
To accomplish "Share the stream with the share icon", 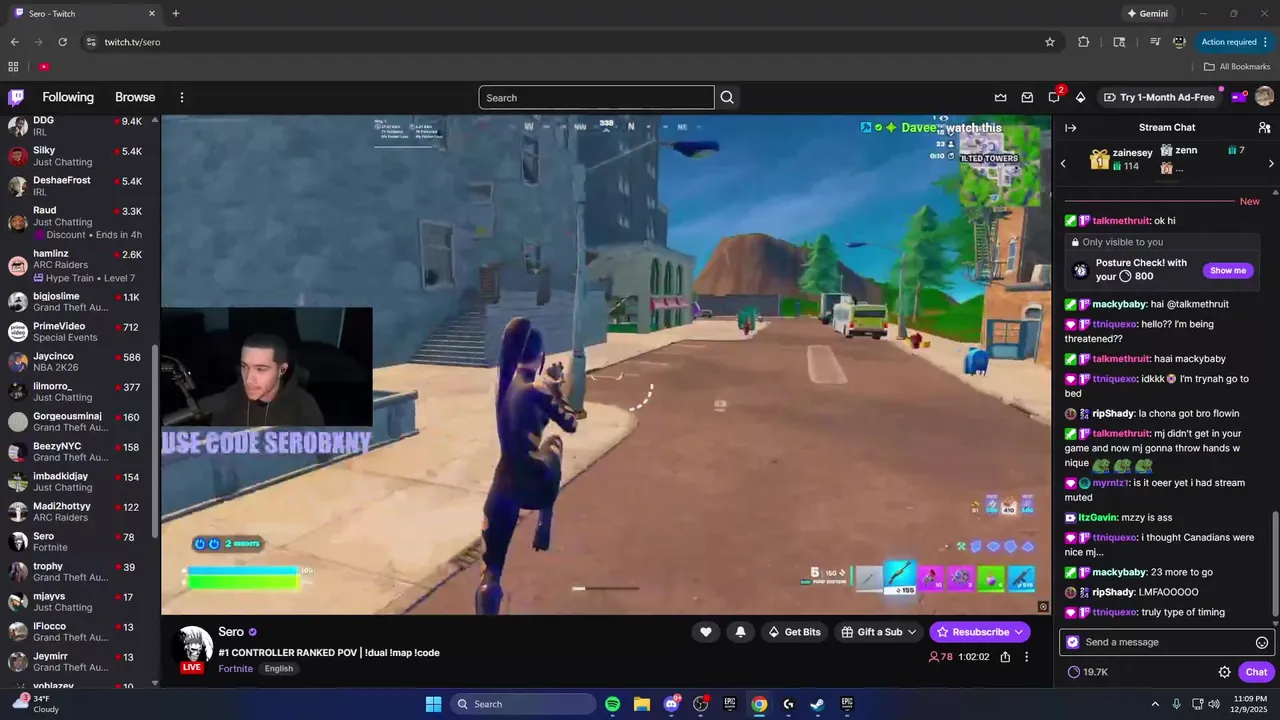I will (x=1005, y=657).
